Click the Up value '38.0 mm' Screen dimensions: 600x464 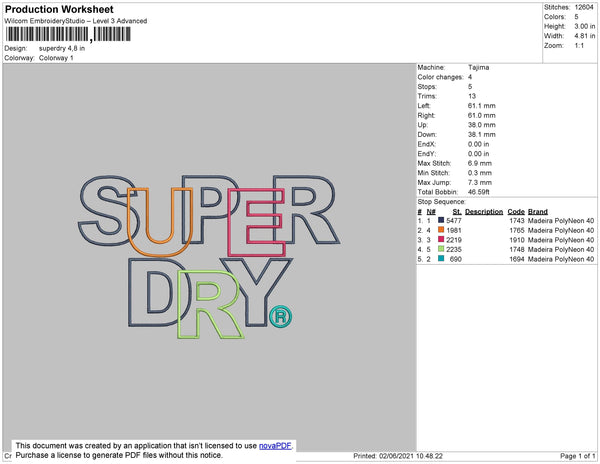(481, 125)
